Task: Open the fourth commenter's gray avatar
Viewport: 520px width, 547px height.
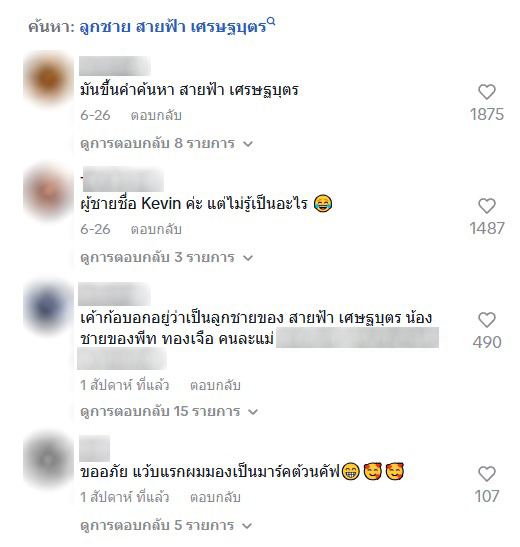Action: pos(48,460)
